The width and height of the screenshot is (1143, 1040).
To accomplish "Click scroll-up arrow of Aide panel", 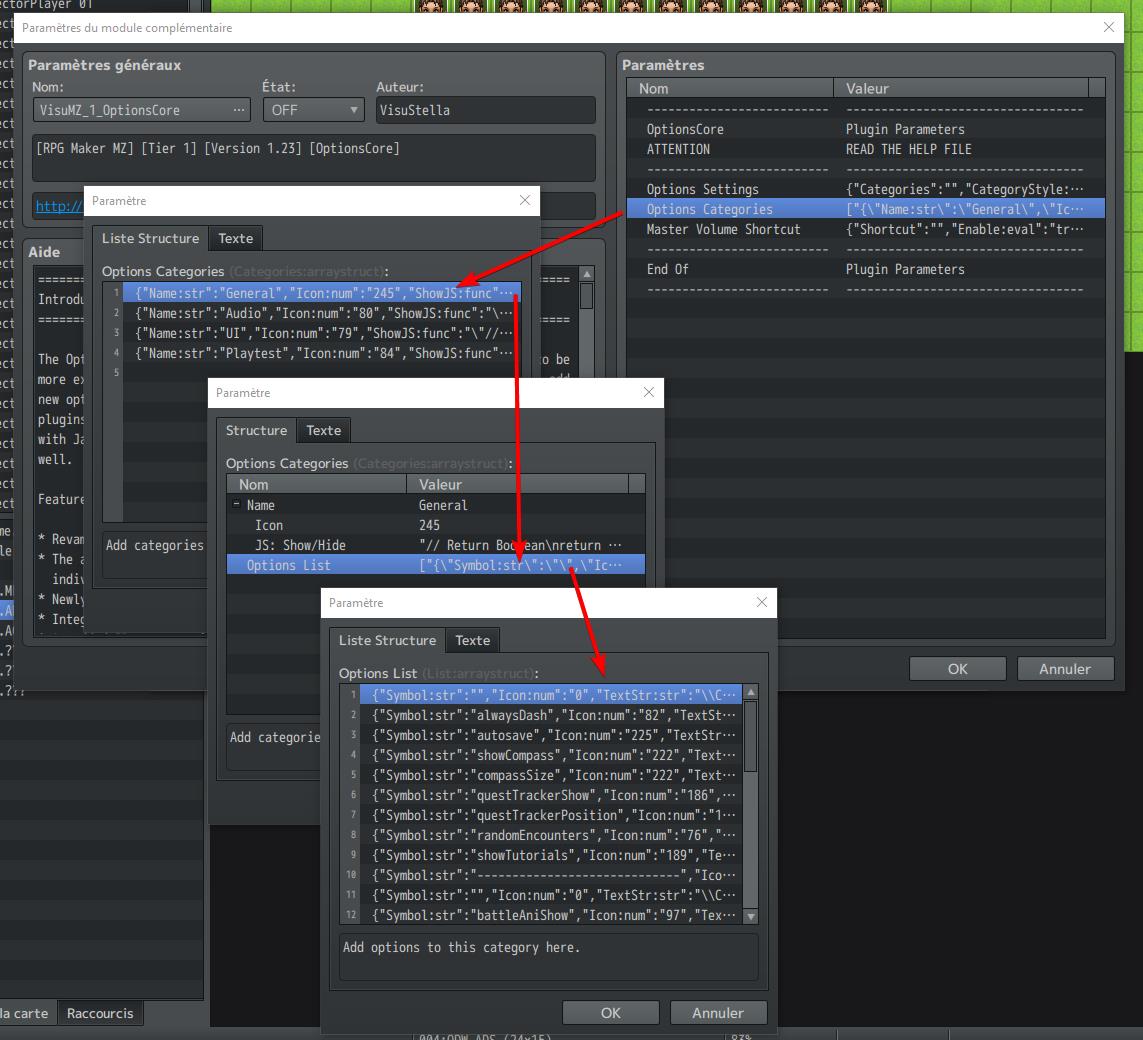I will click(587, 274).
